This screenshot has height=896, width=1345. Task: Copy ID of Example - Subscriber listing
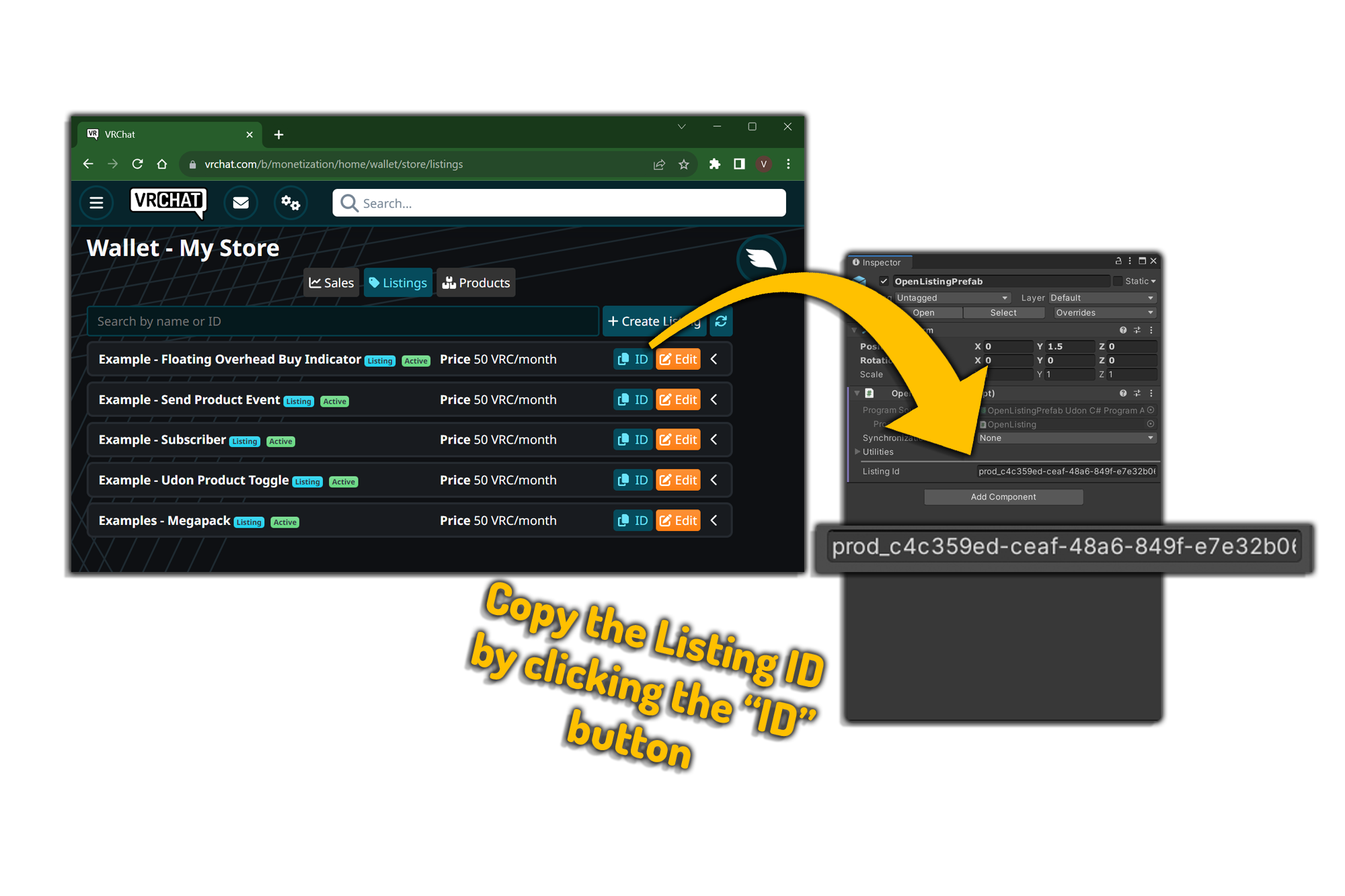coord(633,440)
